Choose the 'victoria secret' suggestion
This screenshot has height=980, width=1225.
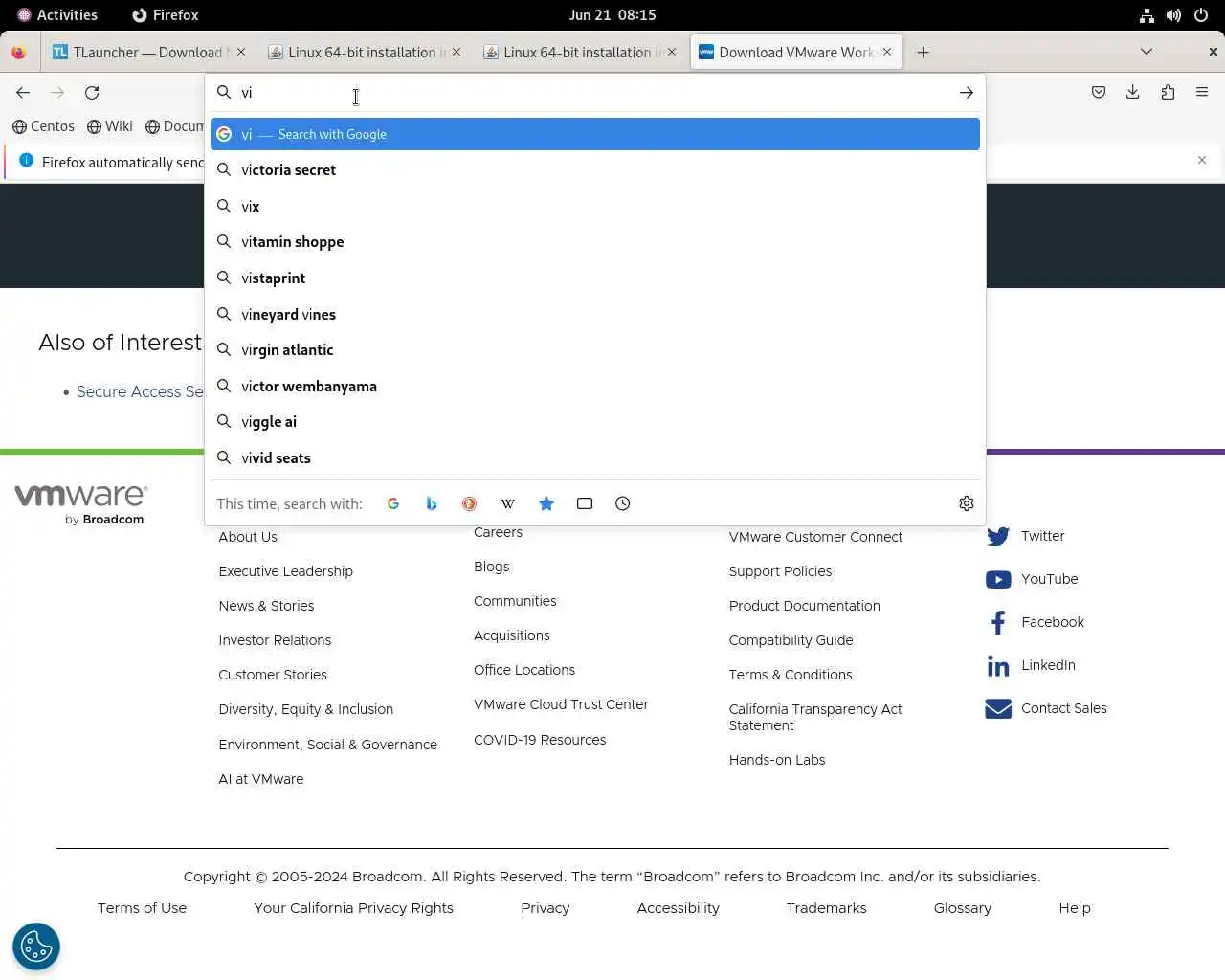click(x=595, y=170)
